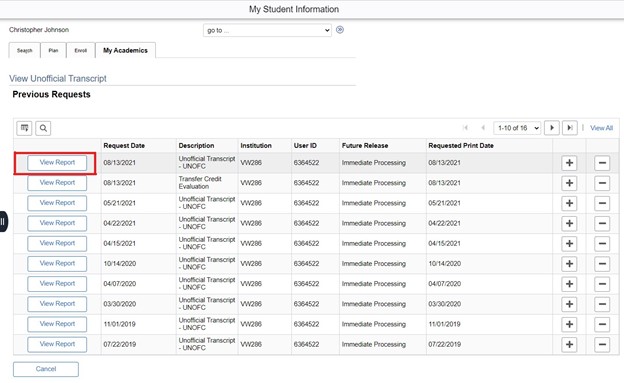View report for the 10/14/2020 request
The height and width of the screenshot is (383, 624).
[x=57, y=263]
